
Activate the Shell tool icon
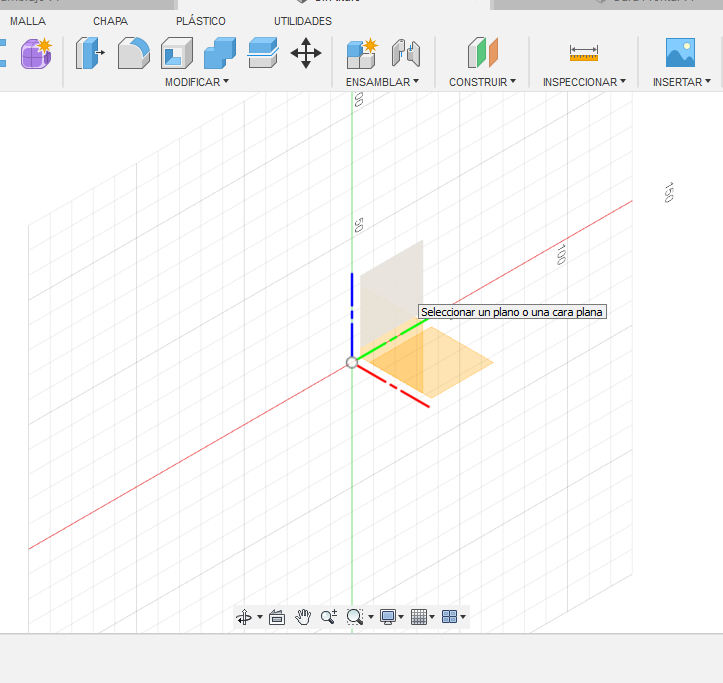(177, 53)
